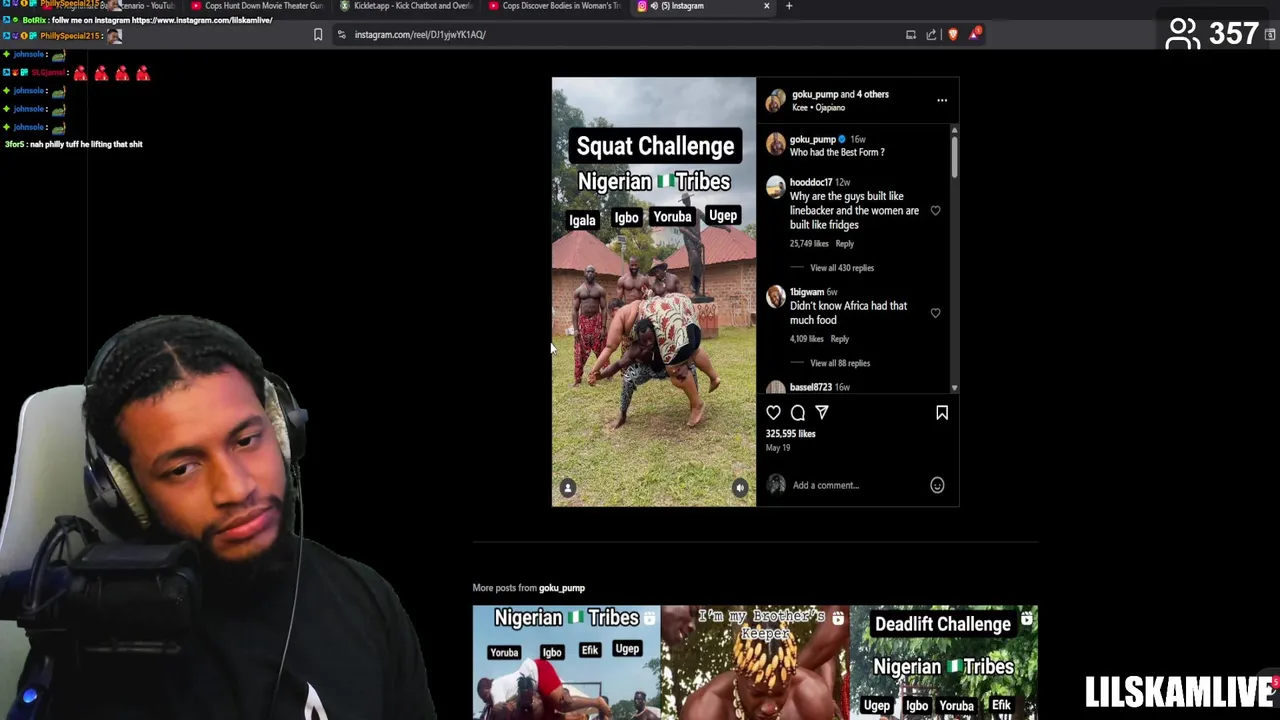Toggle the reel's audio mute button
Image resolution: width=1280 pixels, height=720 pixels.
click(740, 488)
